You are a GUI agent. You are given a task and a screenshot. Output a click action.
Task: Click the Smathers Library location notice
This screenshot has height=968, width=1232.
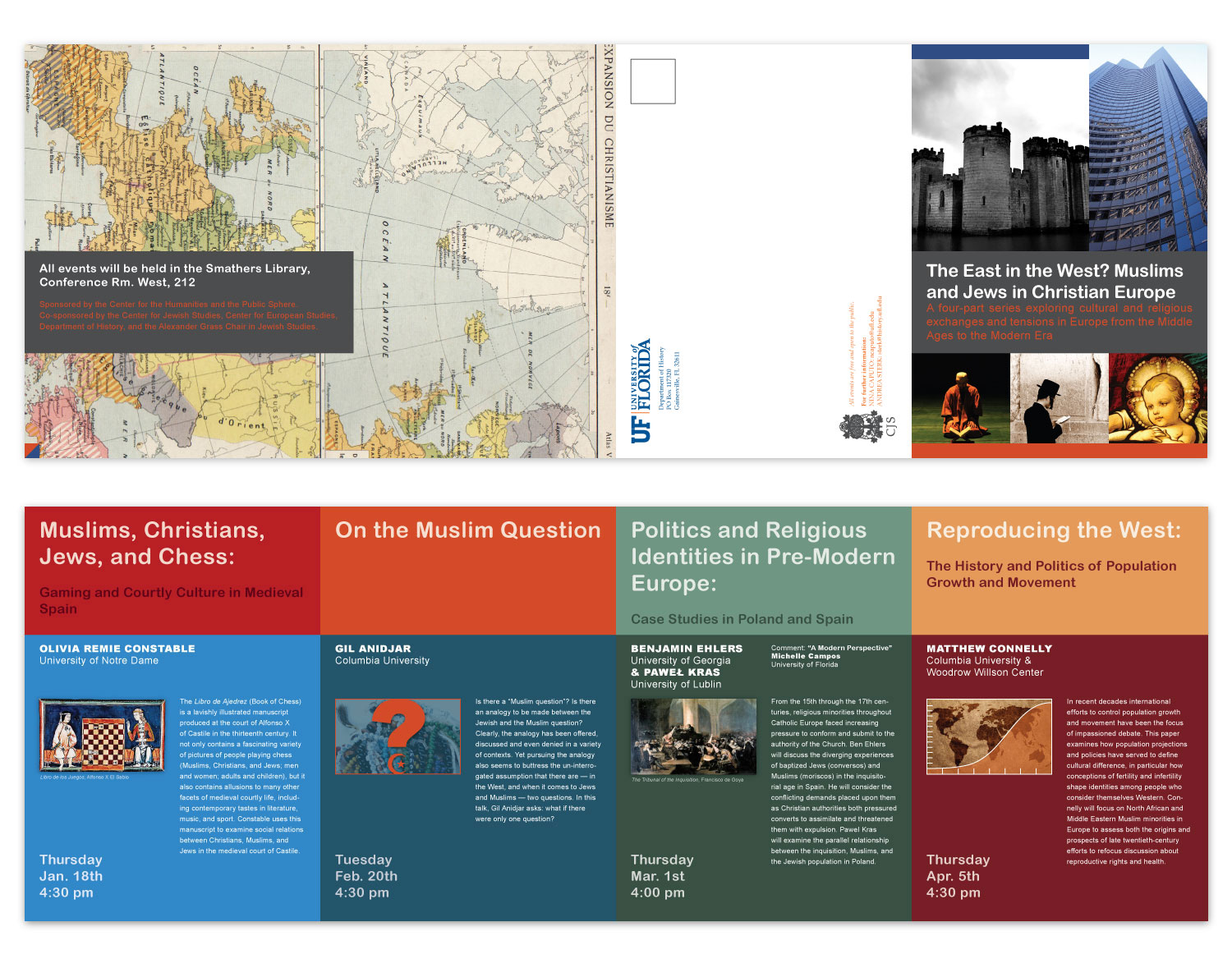pyautogui.click(x=174, y=275)
